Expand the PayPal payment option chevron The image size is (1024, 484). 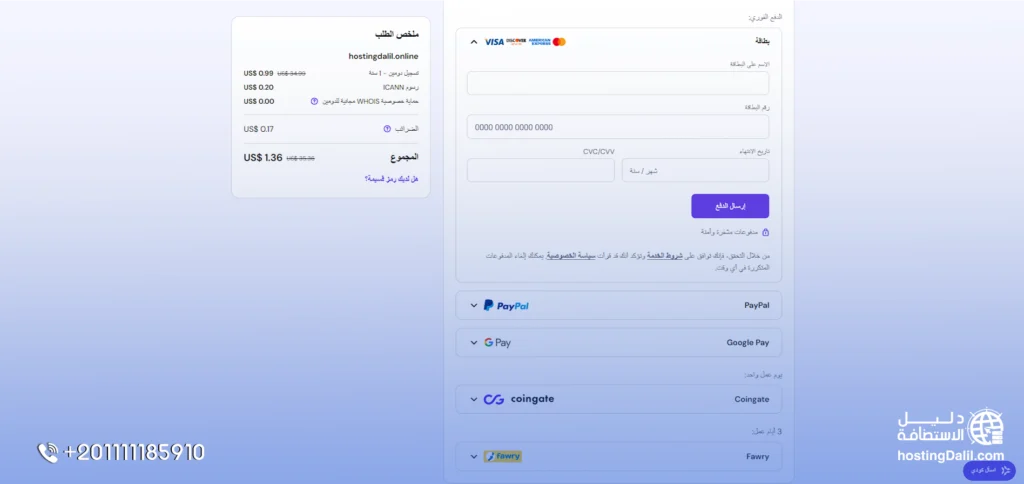pos(474,305)
